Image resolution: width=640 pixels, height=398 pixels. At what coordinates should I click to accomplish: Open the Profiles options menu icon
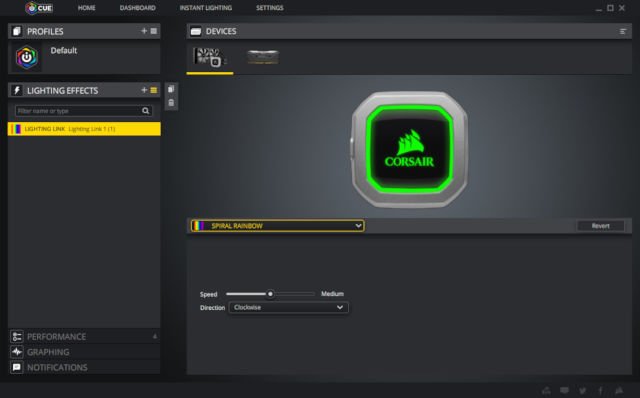(x=154, y=31)
